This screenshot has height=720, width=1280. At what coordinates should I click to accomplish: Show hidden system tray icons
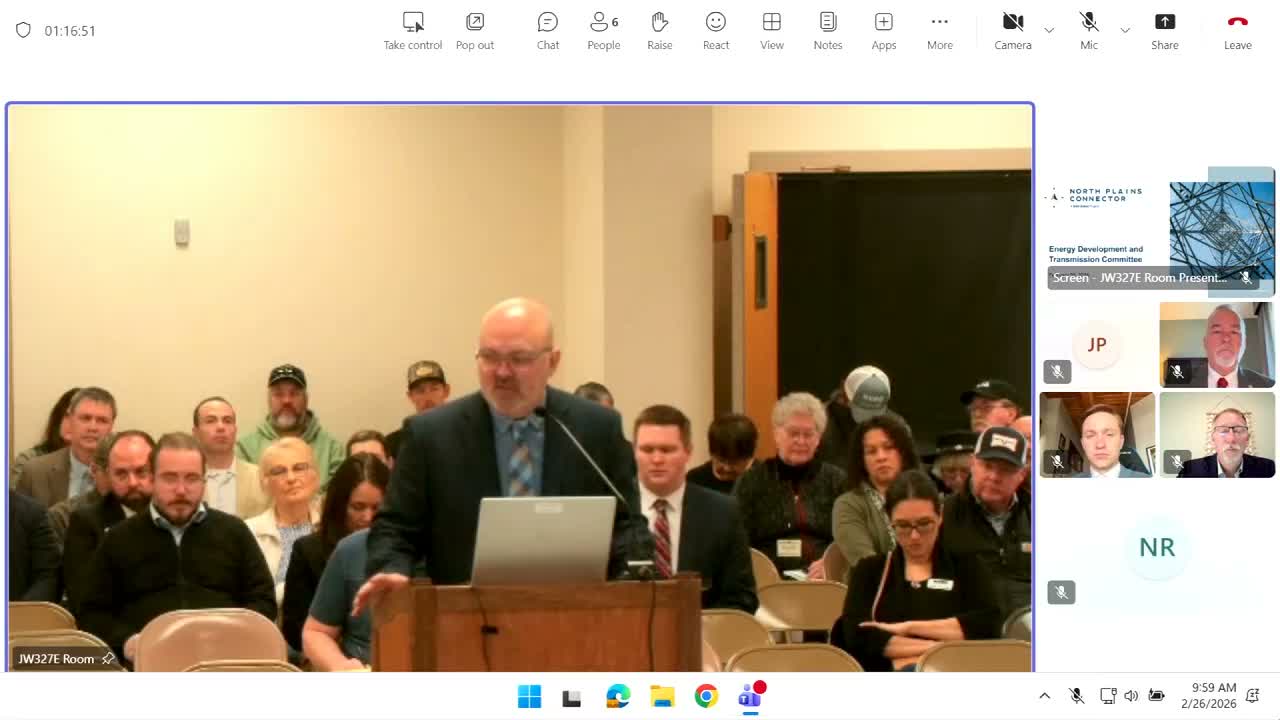pos(1045,696)
